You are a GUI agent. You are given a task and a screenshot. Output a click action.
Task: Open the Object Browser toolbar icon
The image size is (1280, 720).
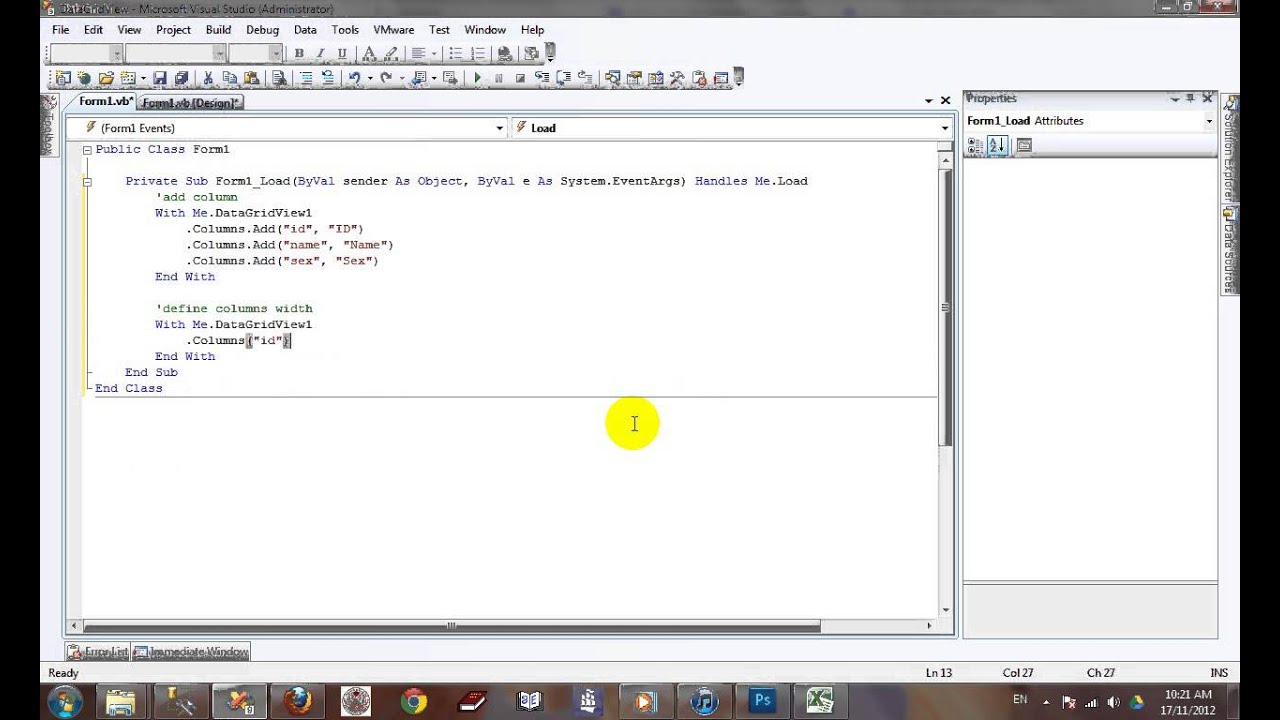point(656,78)
